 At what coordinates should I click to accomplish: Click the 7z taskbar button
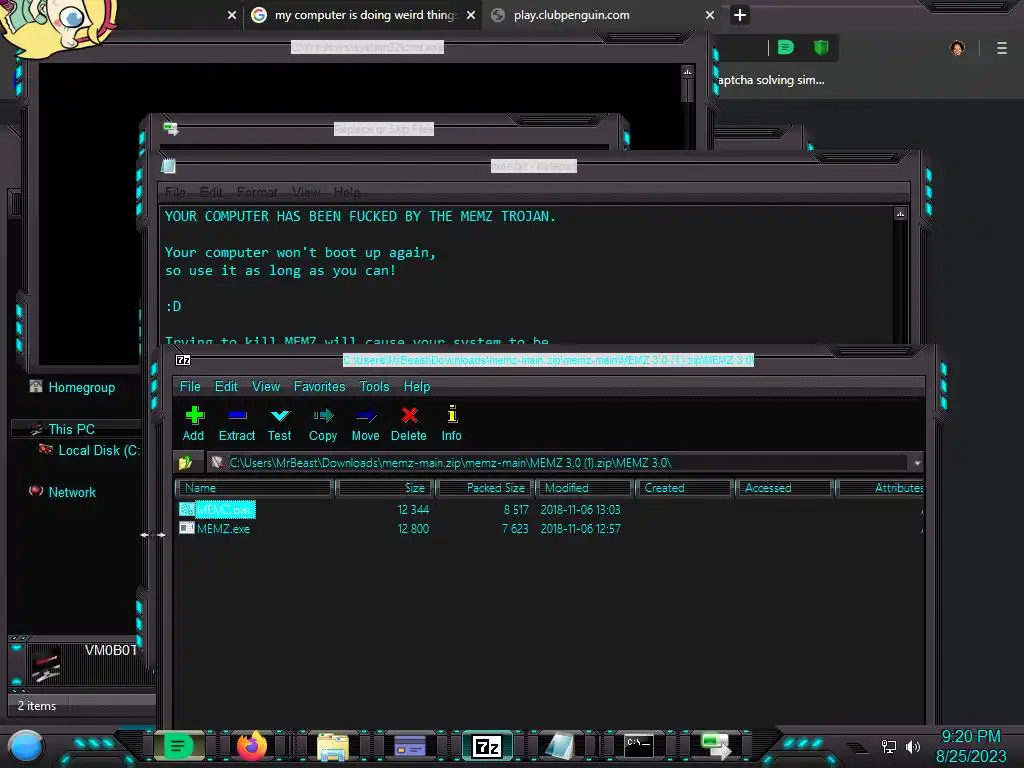[487, 746]
